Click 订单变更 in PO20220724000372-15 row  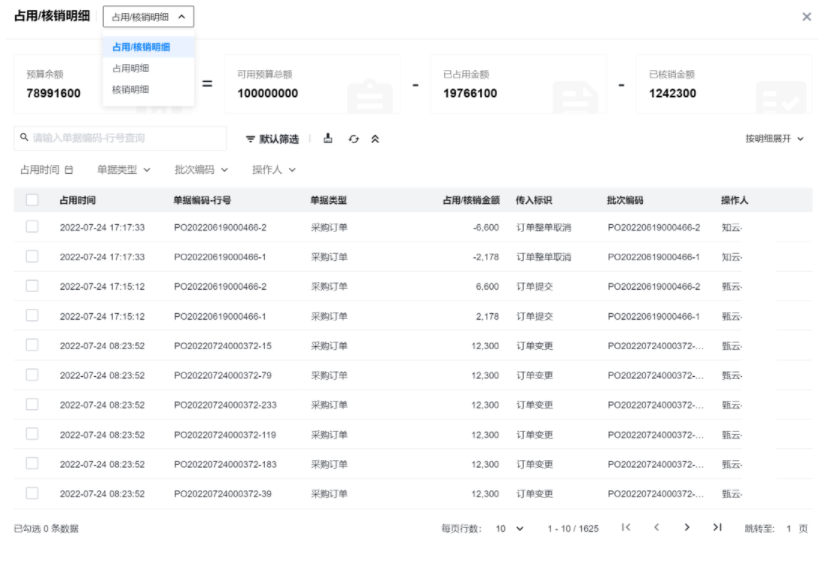pyautogui.click(x=535, y=346)
